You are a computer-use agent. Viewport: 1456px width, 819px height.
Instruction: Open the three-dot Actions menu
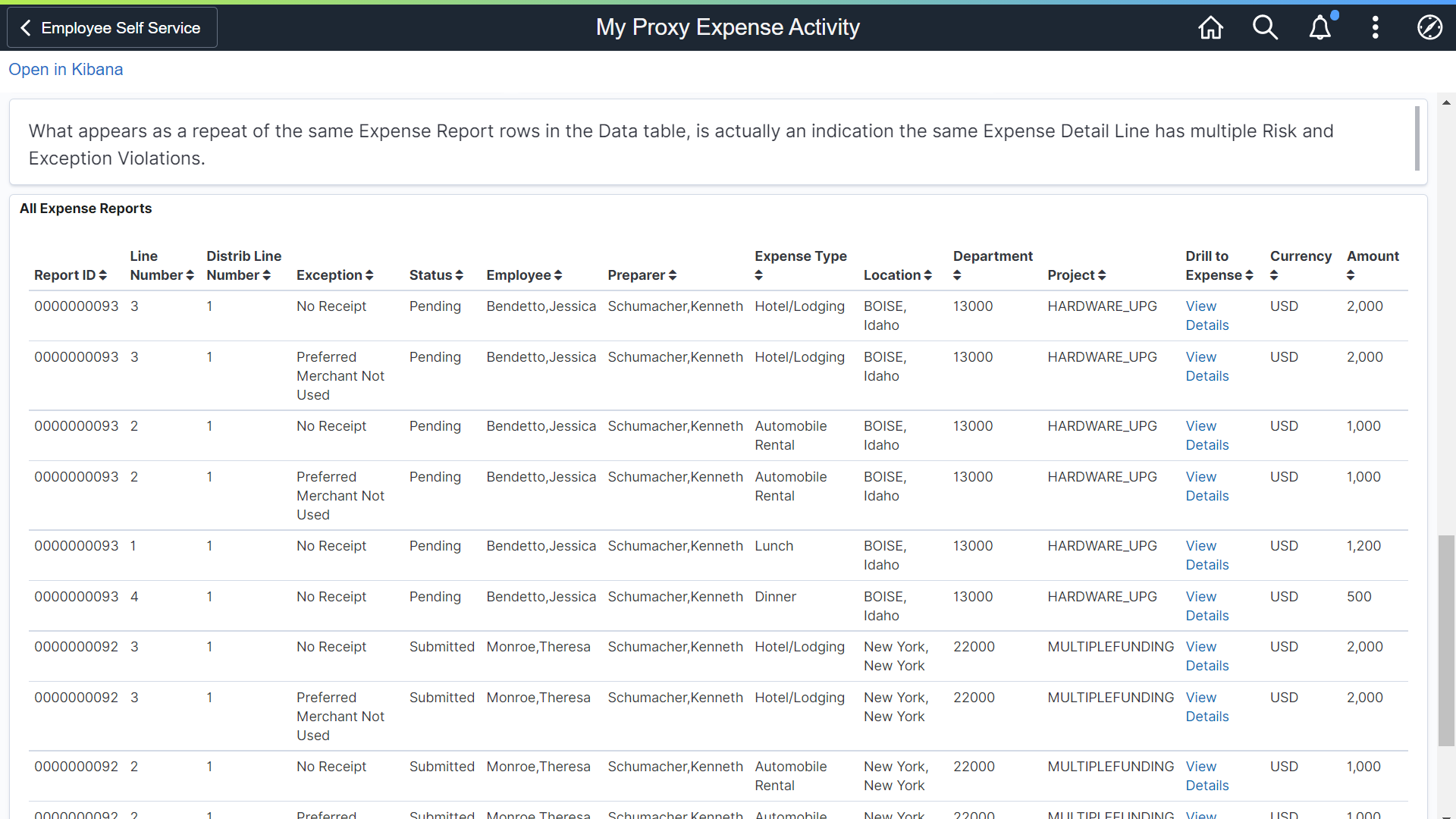(1375, 28)
